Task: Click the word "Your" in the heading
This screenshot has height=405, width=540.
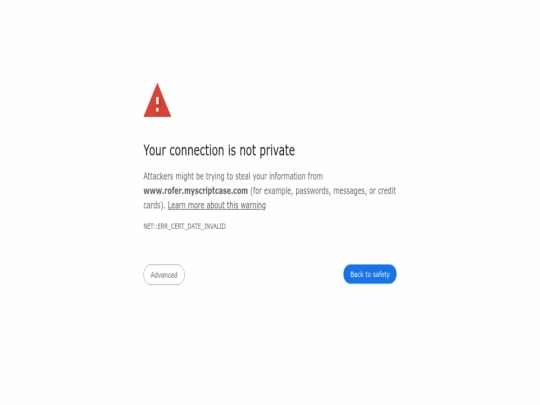Action: (x=155, y=150)
